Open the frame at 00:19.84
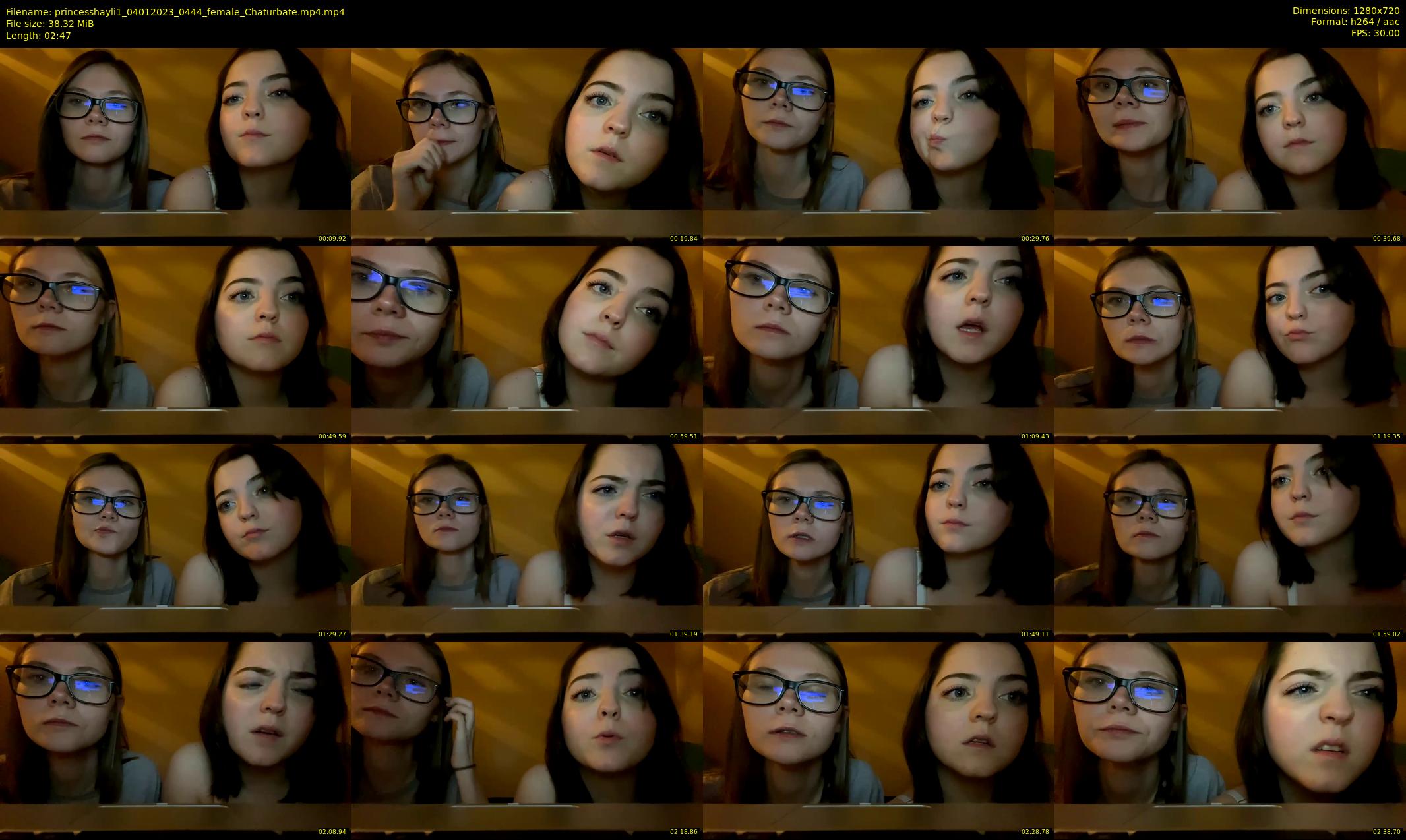This screenshot has height=840, width=1406. [x=526, y=146]
